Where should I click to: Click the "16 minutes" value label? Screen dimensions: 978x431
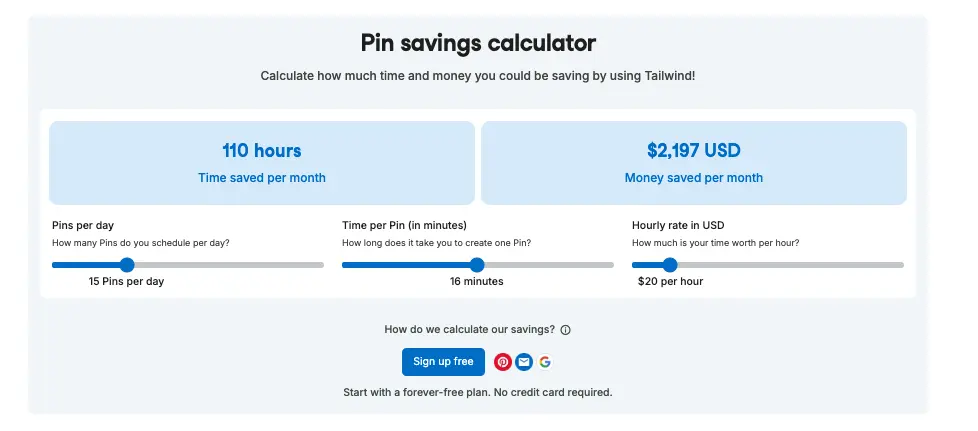pos(477,282)
